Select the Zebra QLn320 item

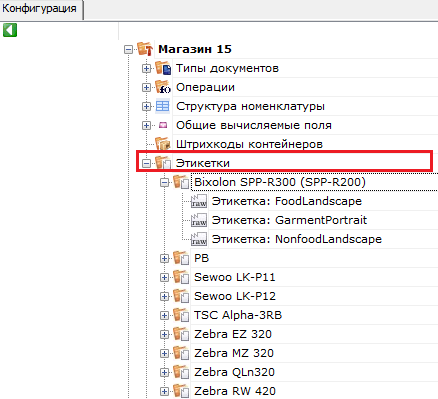(x=234, y=372)
